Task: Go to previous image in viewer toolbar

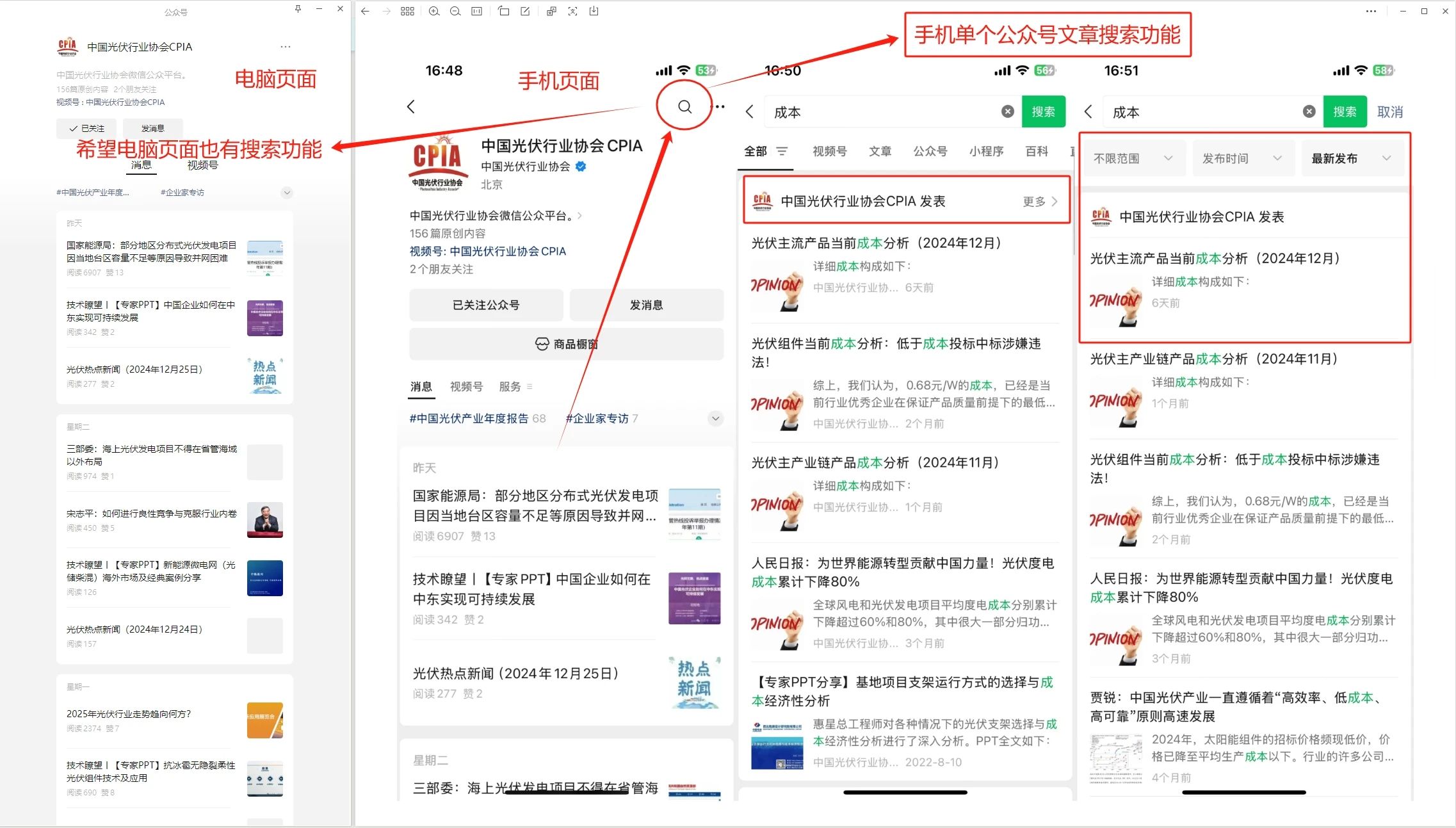Action: (x=365, y=11)
